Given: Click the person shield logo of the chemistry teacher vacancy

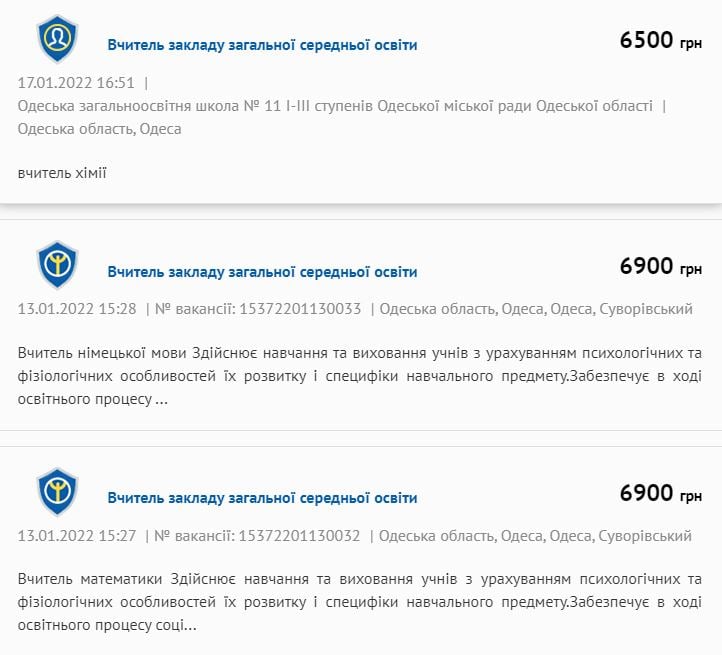Looking at the screenshot, I should 58,39.
